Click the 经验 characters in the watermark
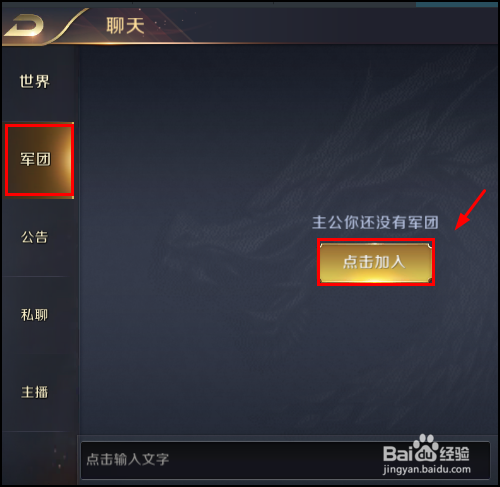This screenshot has width=500, height=487. [x=454, y=454]
